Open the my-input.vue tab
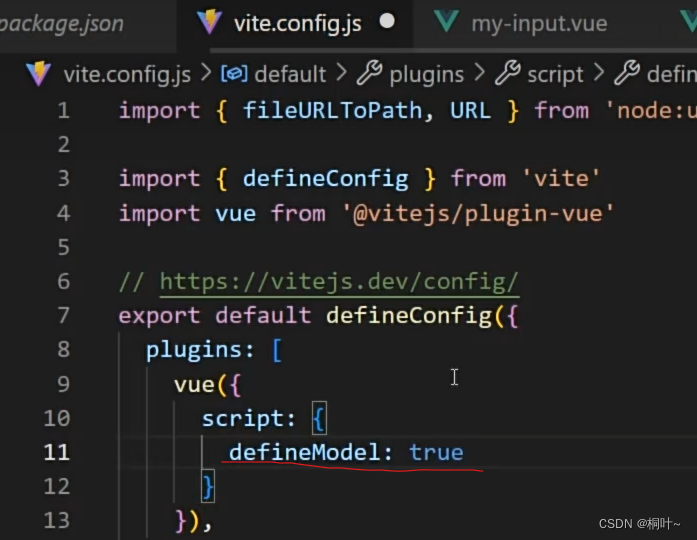The height and width of the screenshot is (540, 697). 539,23
